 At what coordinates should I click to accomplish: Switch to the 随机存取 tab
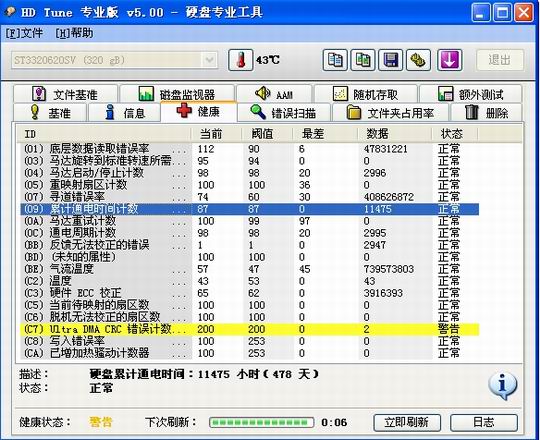point(366,94)
